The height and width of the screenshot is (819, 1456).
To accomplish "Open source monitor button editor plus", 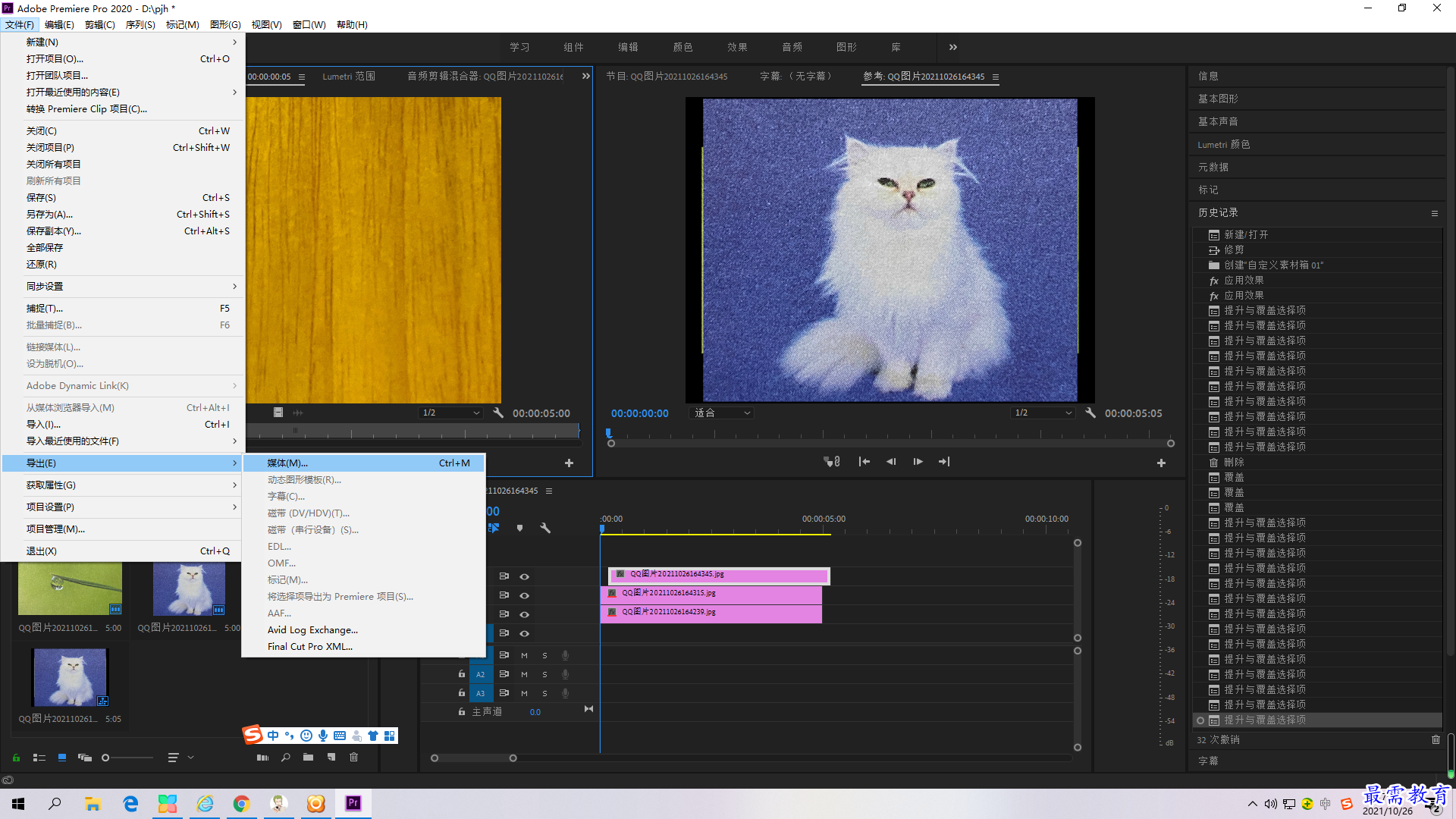I will [569, 463].
